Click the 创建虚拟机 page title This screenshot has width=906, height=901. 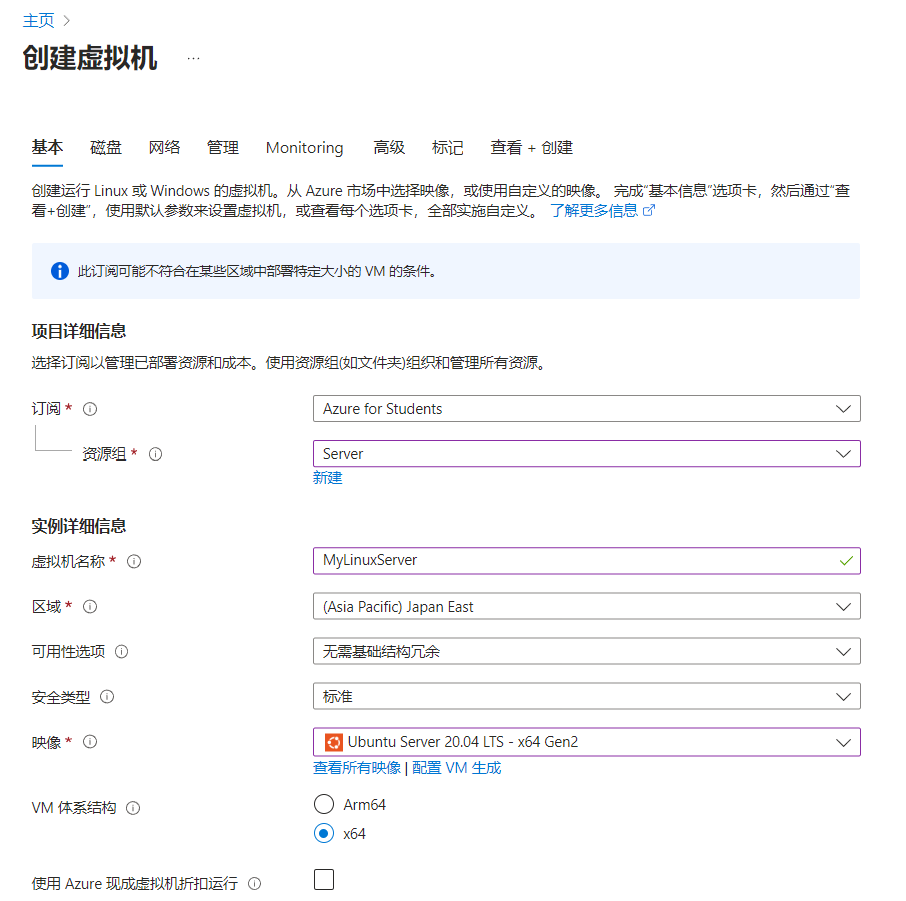coord(90,58)
